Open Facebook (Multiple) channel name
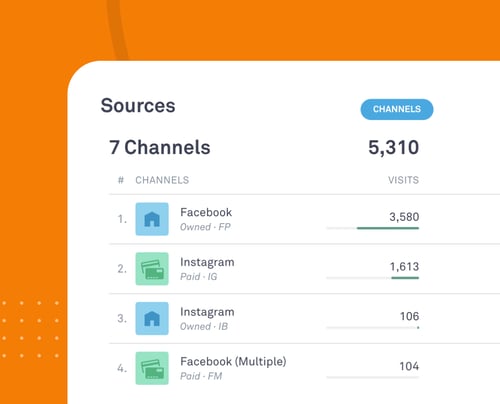 point(233,362)
